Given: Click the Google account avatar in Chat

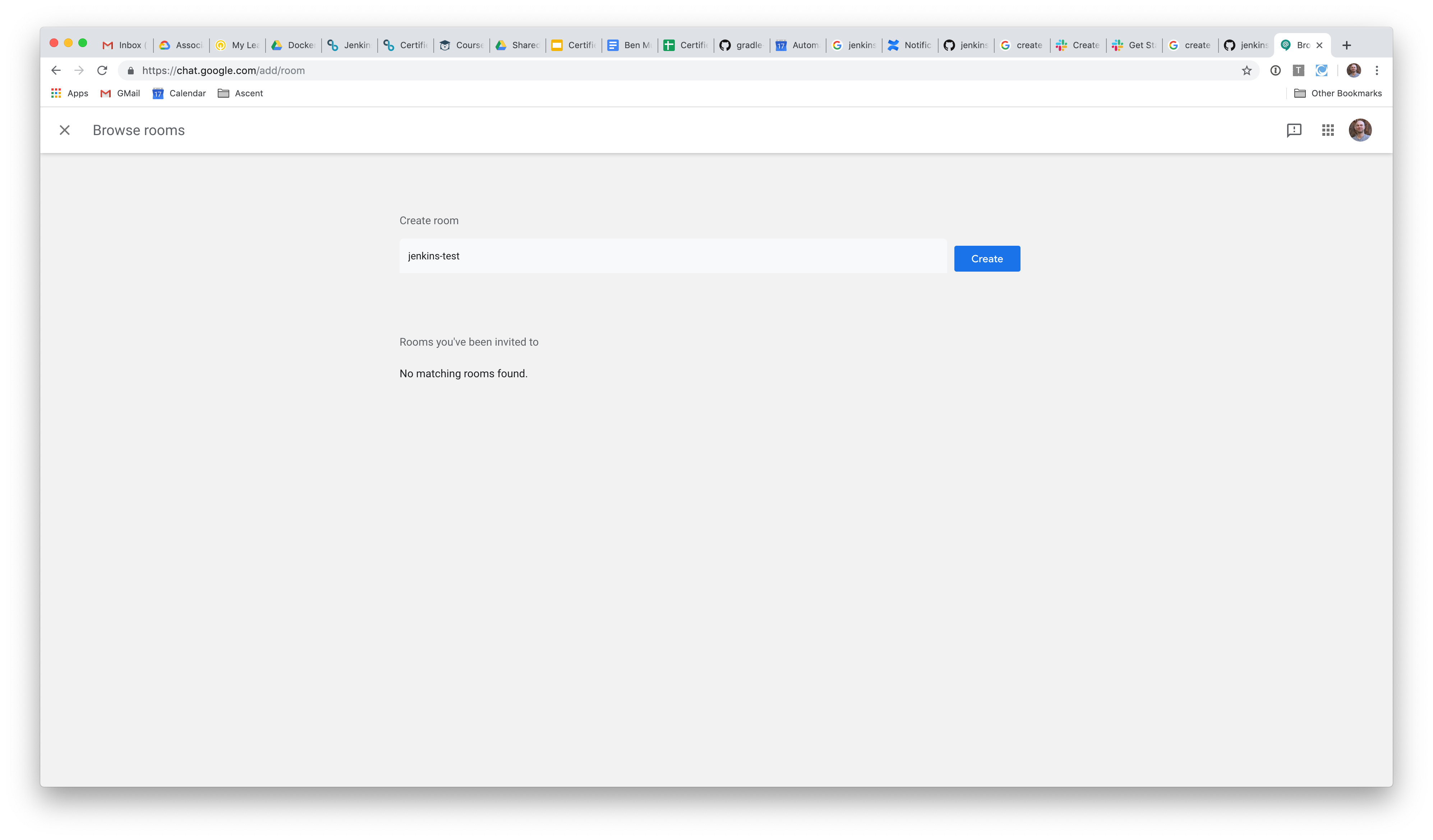Looking at the screenshot, I should (1360, 130).
